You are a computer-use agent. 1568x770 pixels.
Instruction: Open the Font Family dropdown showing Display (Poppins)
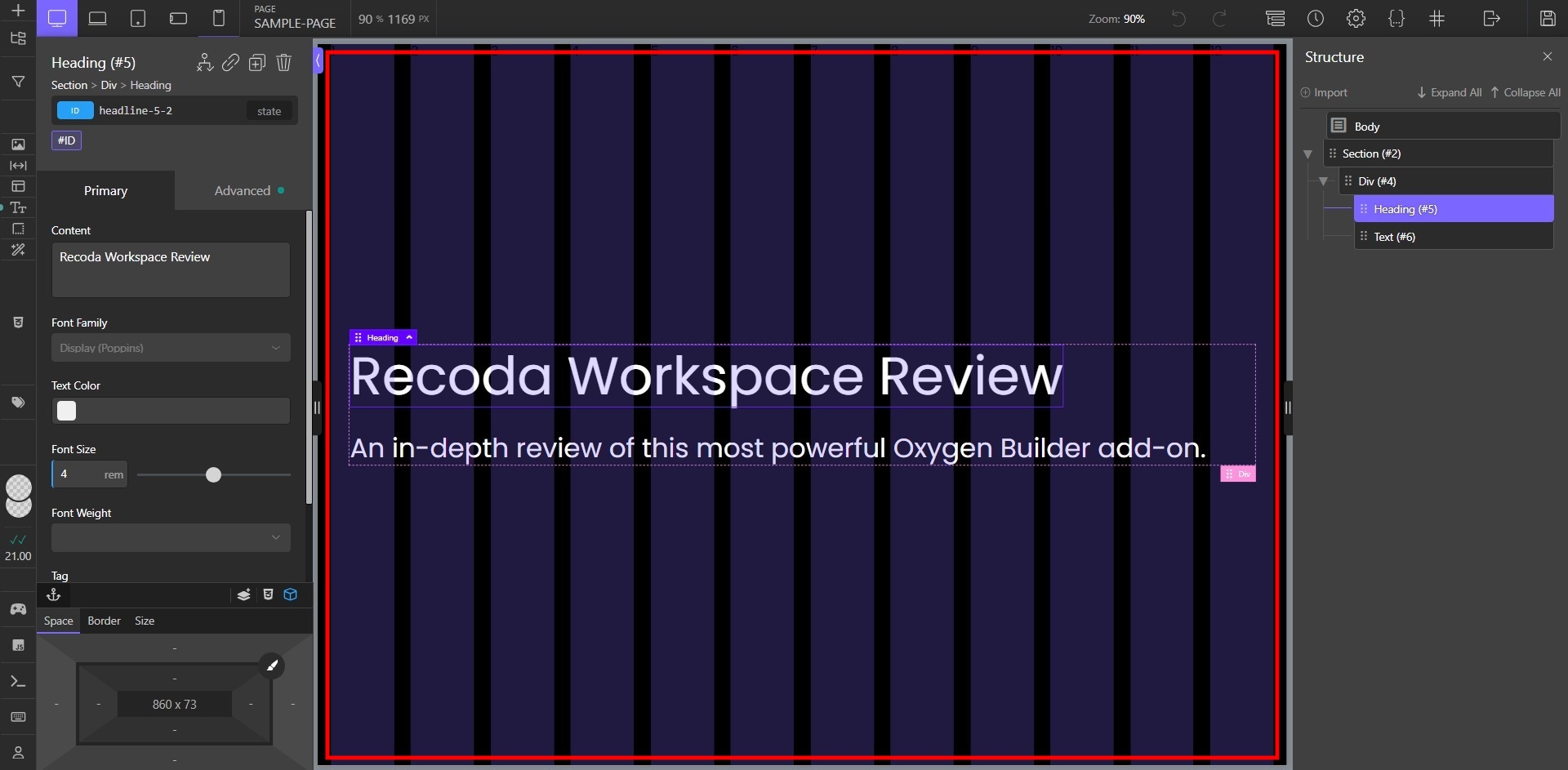pos(170,348)
